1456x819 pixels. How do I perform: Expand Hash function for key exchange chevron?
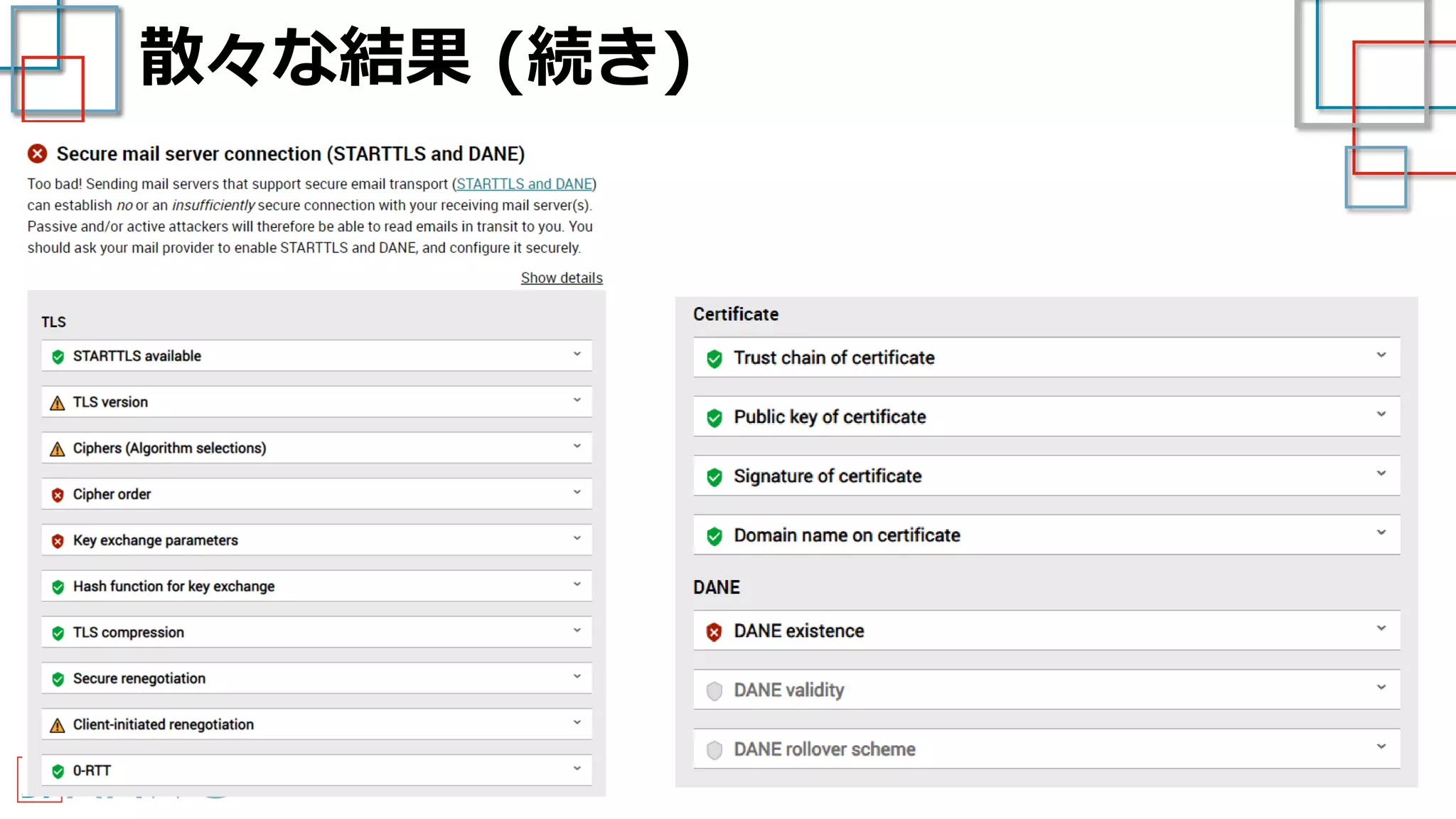click(577, 584)
